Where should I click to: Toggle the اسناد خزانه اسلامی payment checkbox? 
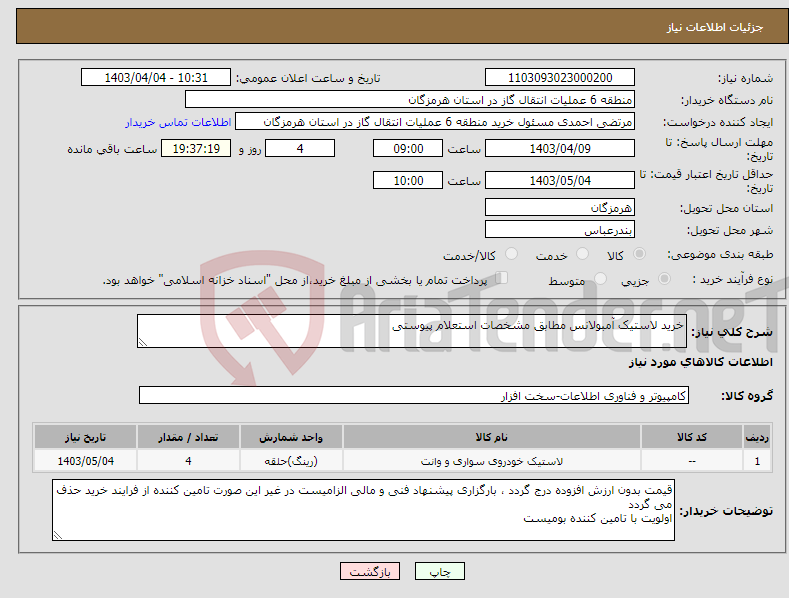pyautogui.click(x=501, y=277)
